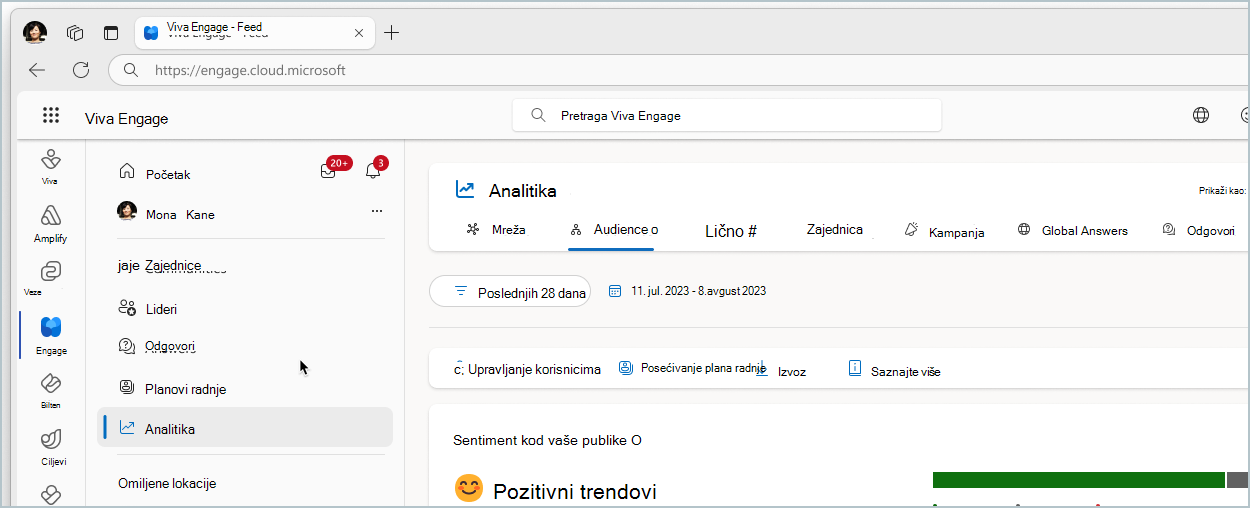Toggle vertical tabs icon in browser
This screenshot has width=1250, height=508.
pyautogui.click(x=111, y=33)
